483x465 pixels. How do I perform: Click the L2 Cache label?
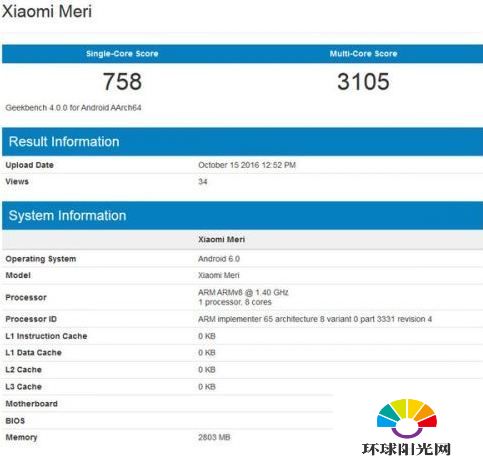[x=24, y=370]
